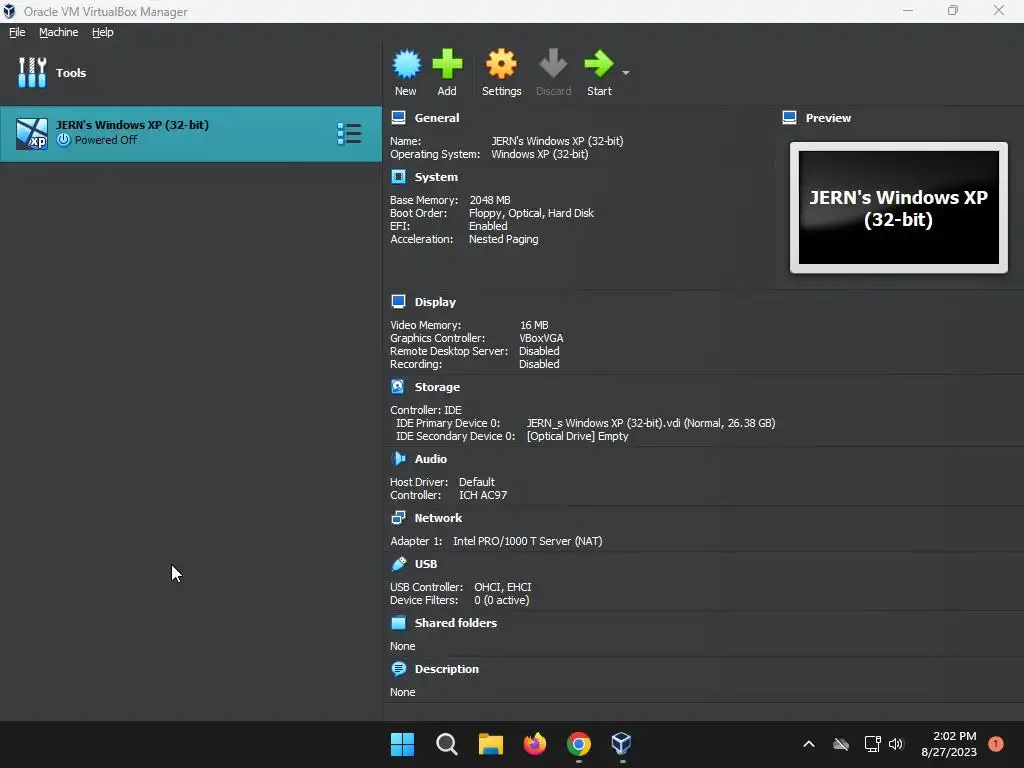Open the Start button dropdown arrow

click(x=626, y=72)
